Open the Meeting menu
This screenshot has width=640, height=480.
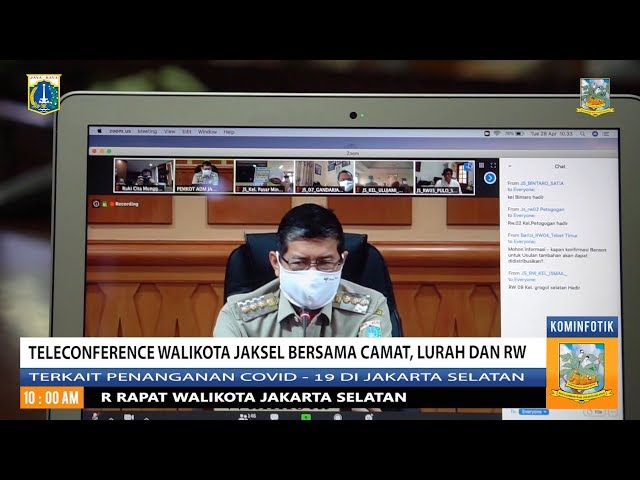pos(147,131)
